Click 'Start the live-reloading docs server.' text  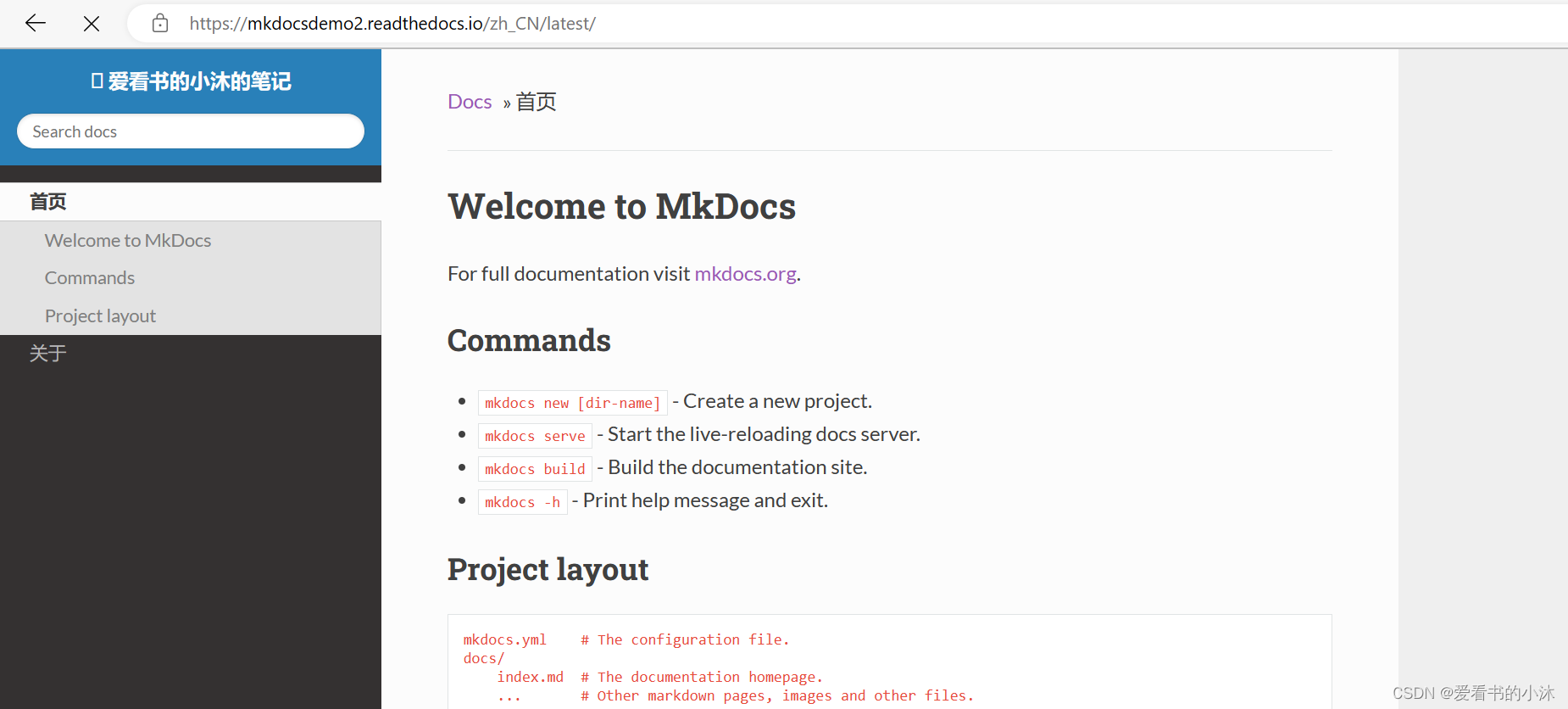[x=764, y=434]
